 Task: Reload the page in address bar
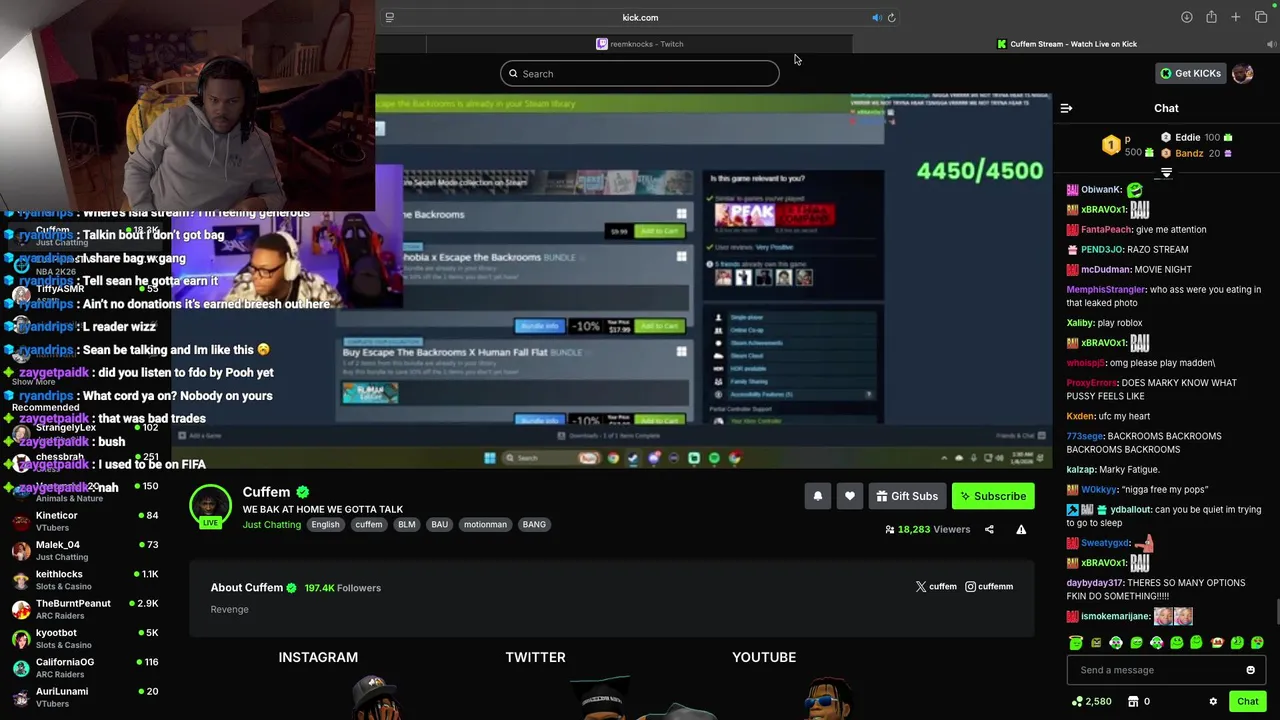[x=891, y=17]
